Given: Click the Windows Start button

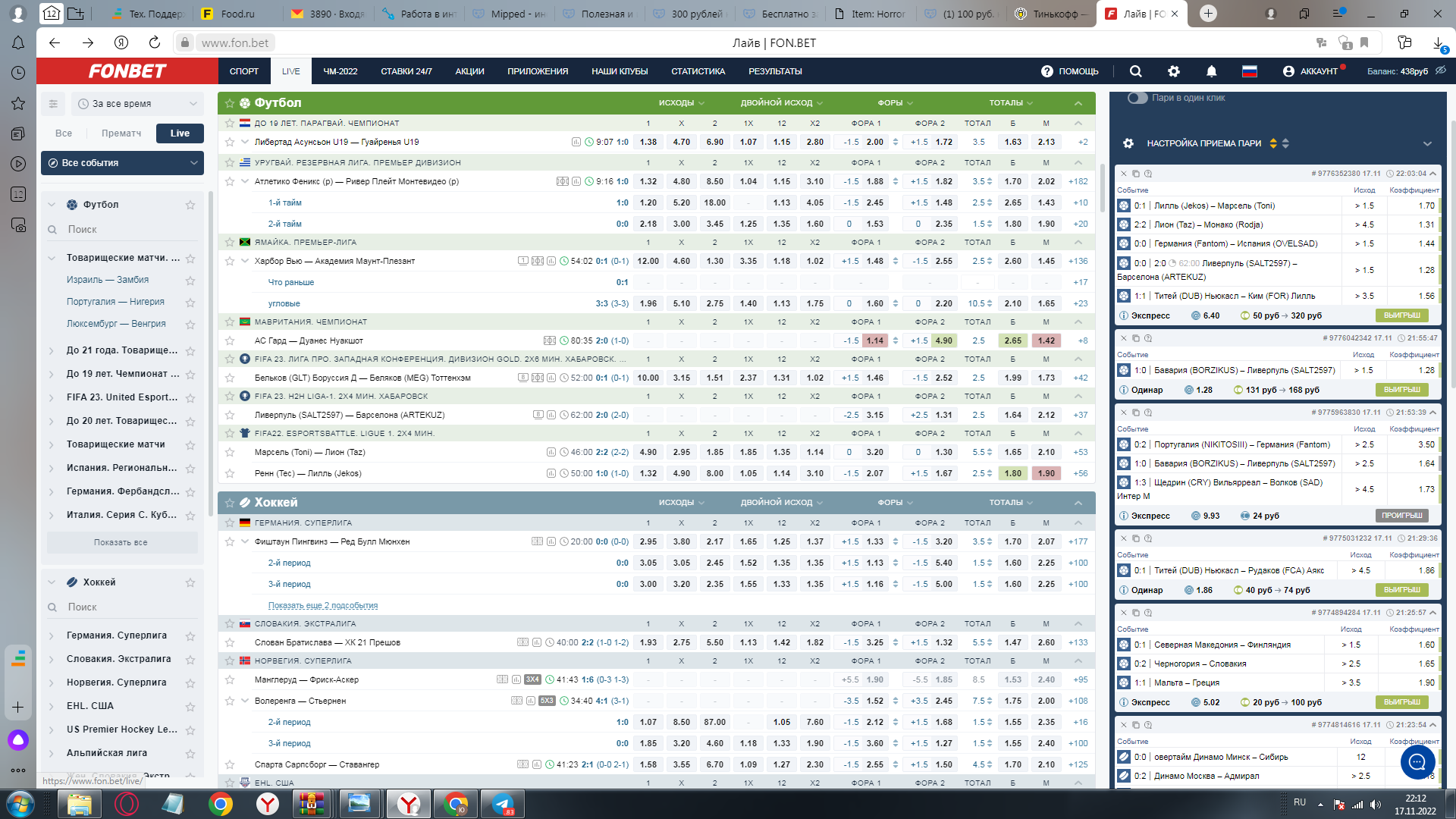Looking at the screenshot, I should [x=19, y=804].
